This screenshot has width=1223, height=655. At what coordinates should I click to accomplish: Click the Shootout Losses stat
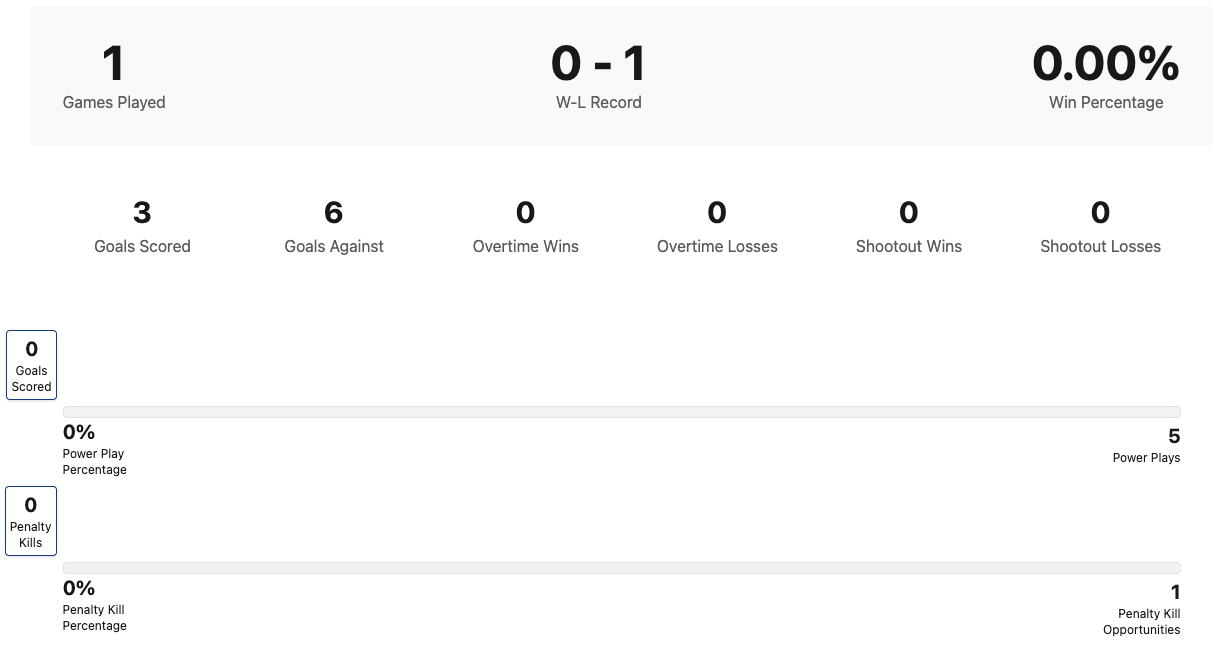coord(1100,227)
